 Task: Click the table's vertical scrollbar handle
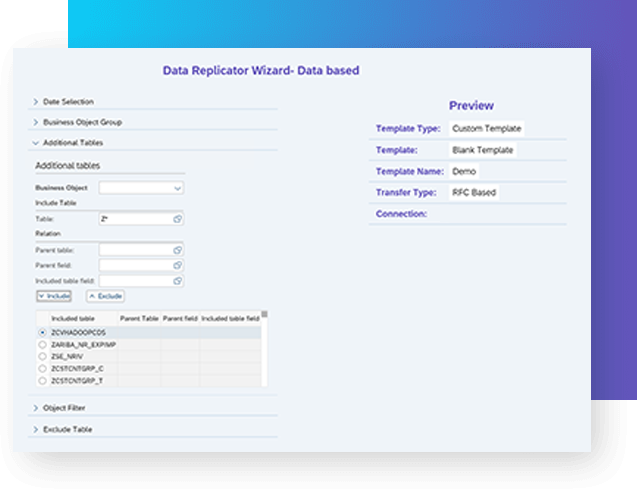[265, 314]
